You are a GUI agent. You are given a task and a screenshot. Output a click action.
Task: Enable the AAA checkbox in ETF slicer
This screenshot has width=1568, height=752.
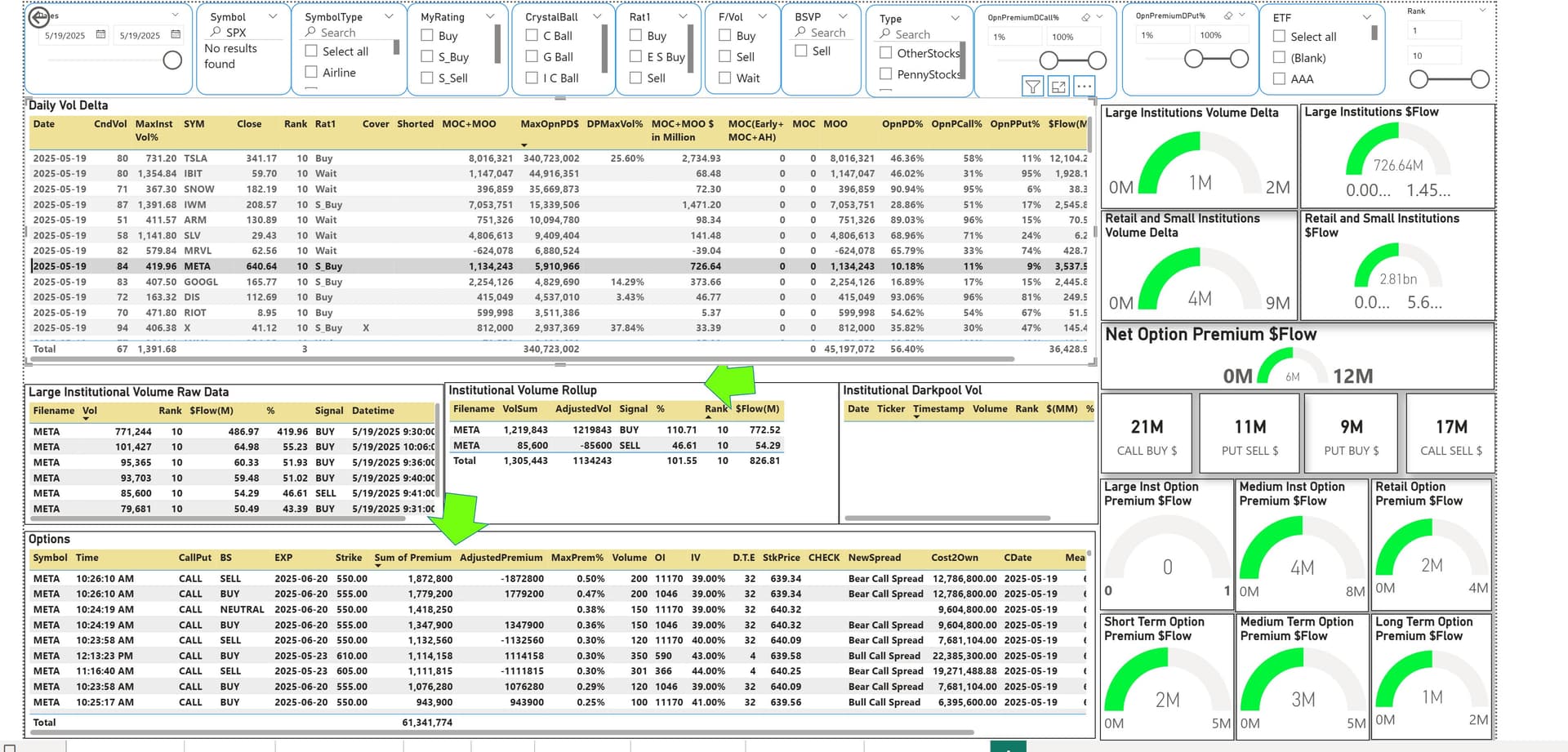click(1280, 79)
